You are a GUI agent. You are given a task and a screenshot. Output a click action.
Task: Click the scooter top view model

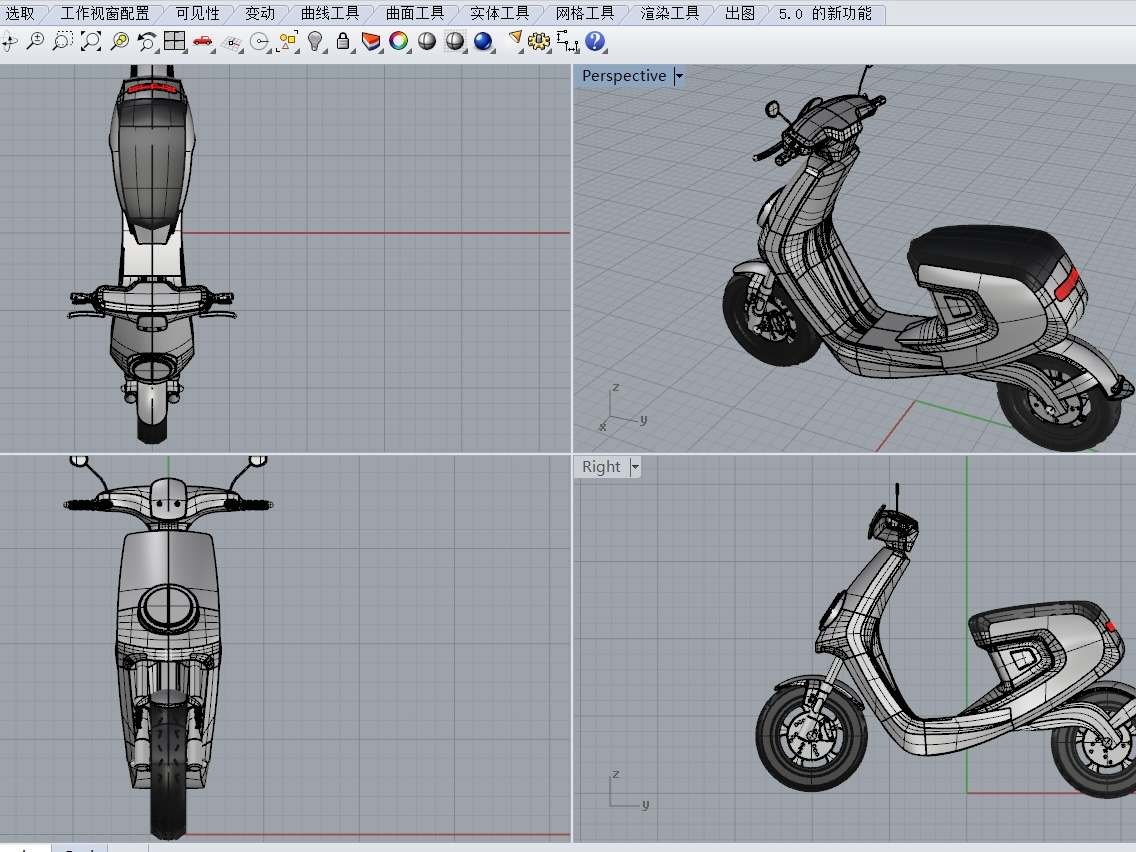[x=151, y=254]
